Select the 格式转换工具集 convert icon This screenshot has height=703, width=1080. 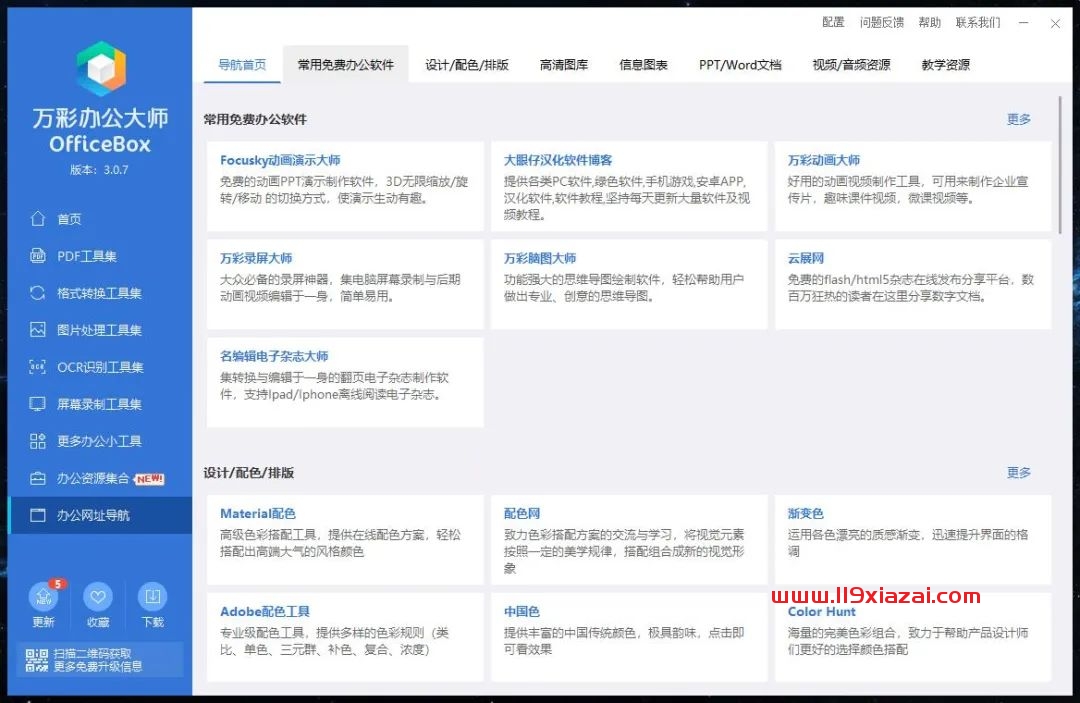pyautogui.click(x=38, y=293)
